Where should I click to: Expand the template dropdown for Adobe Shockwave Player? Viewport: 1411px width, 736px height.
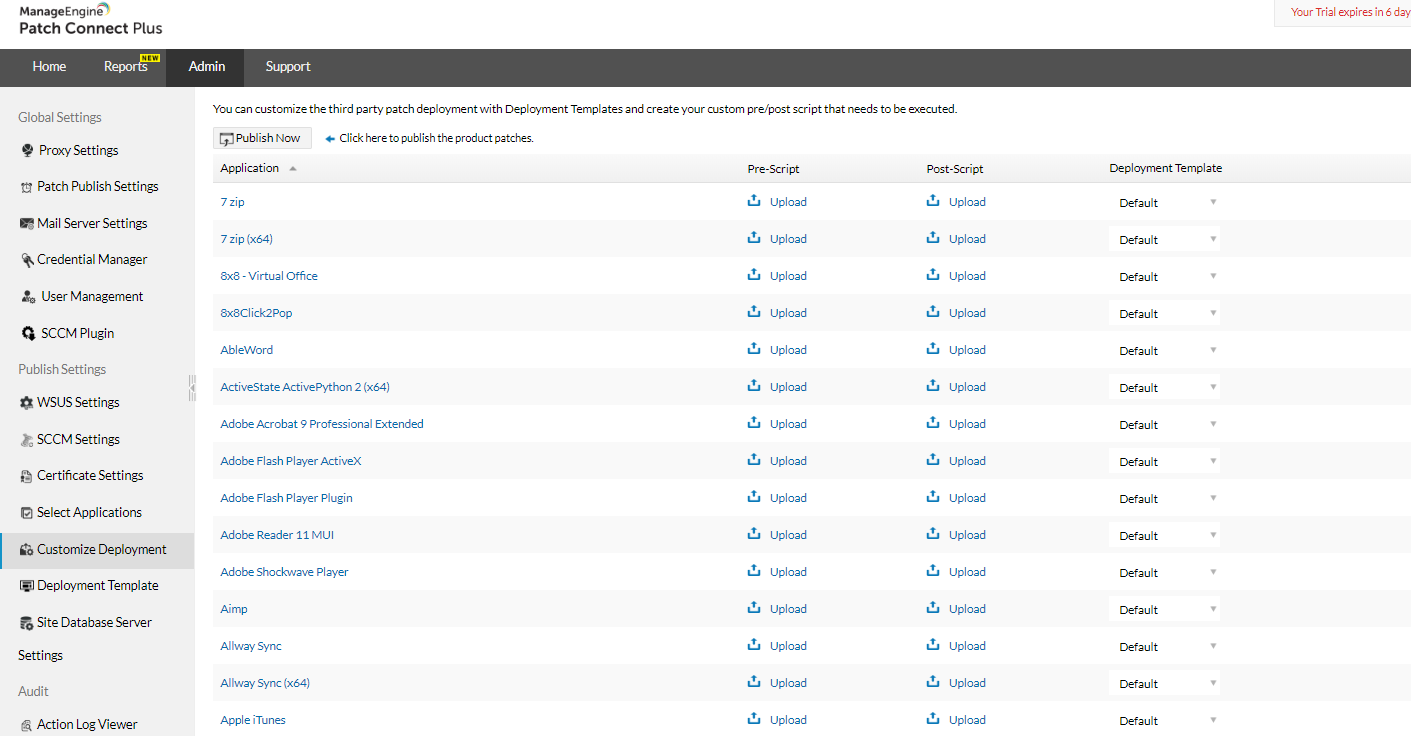1165,572
